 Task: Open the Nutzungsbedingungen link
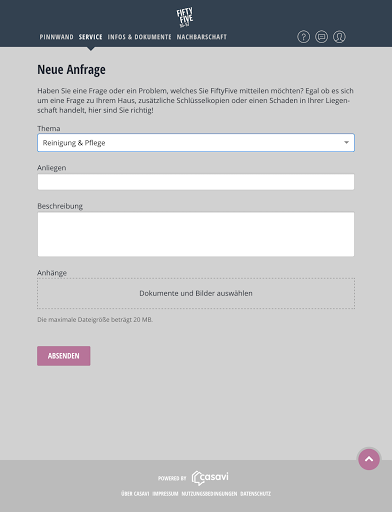pyautogui.click(x=209, y=494)
